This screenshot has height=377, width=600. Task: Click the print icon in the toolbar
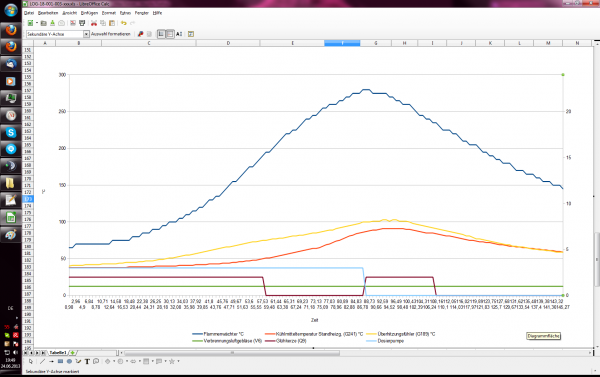click(x=82, y=23)
